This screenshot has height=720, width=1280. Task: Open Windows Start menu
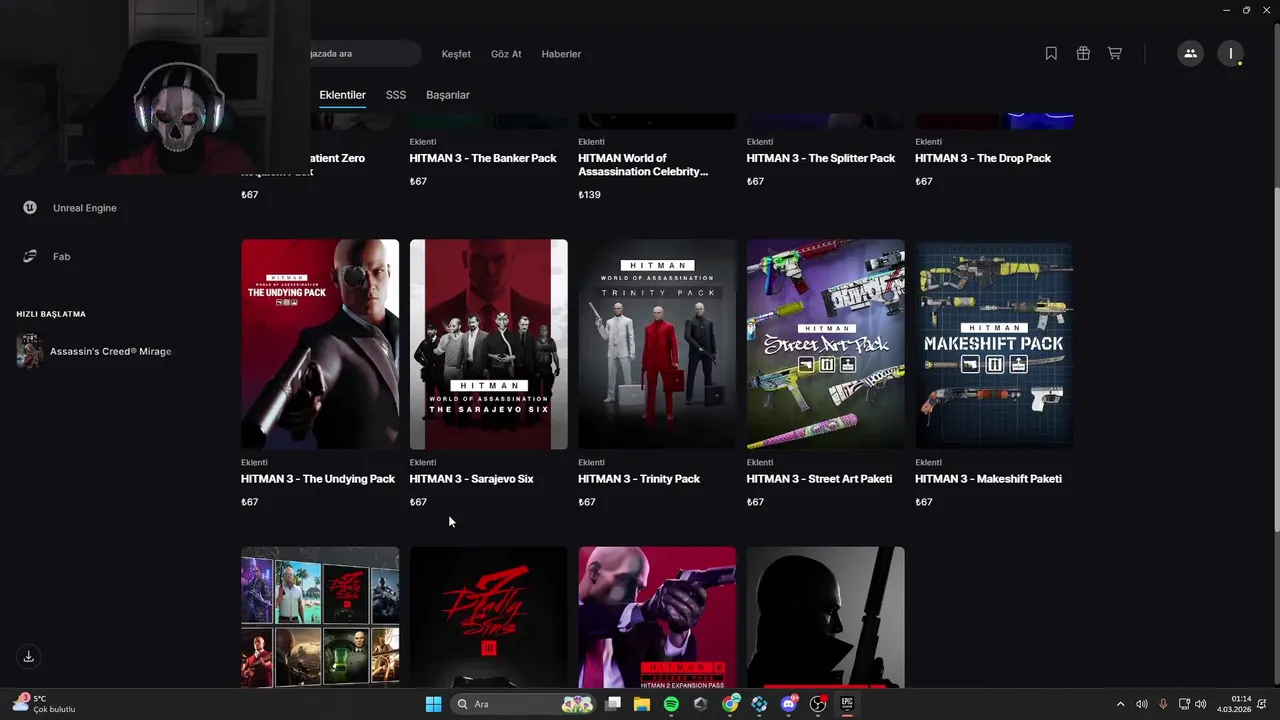[x=433, y=704]
